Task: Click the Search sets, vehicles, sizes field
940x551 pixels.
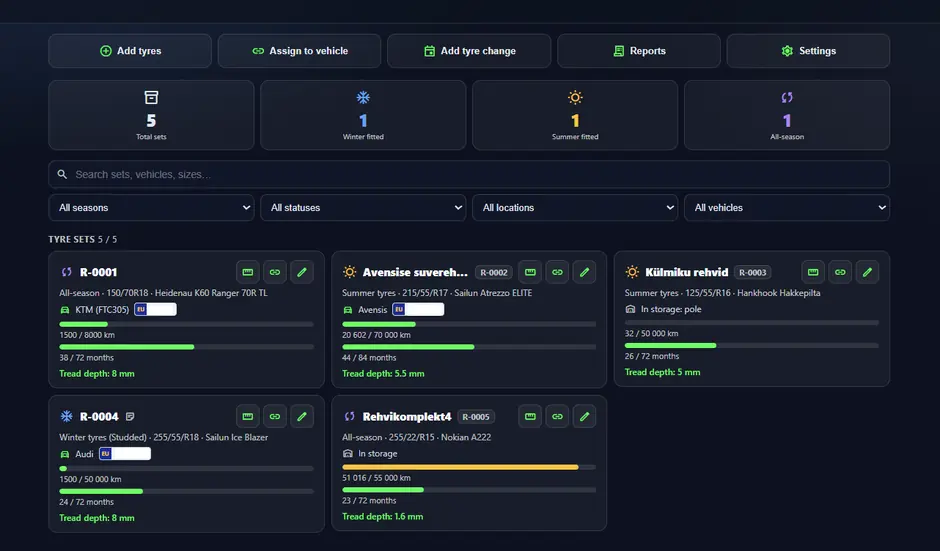Action: 469,174
